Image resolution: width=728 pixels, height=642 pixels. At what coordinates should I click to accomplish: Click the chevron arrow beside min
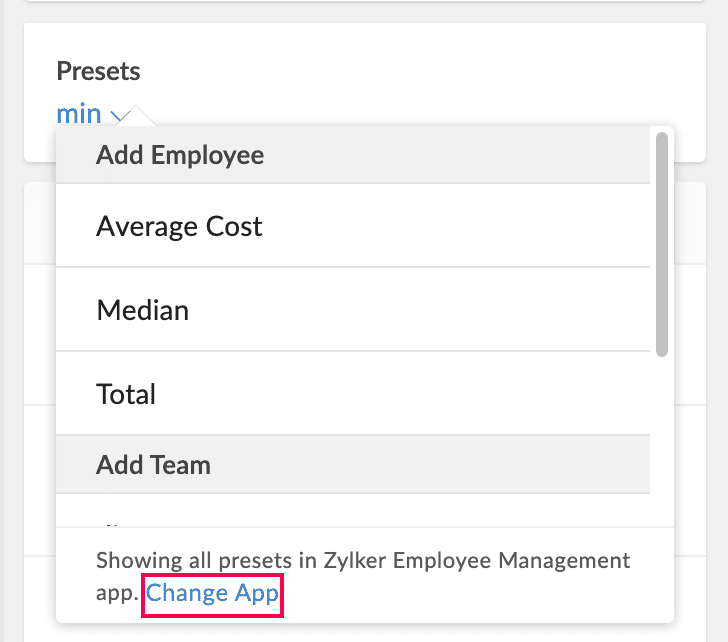[119, 115]
